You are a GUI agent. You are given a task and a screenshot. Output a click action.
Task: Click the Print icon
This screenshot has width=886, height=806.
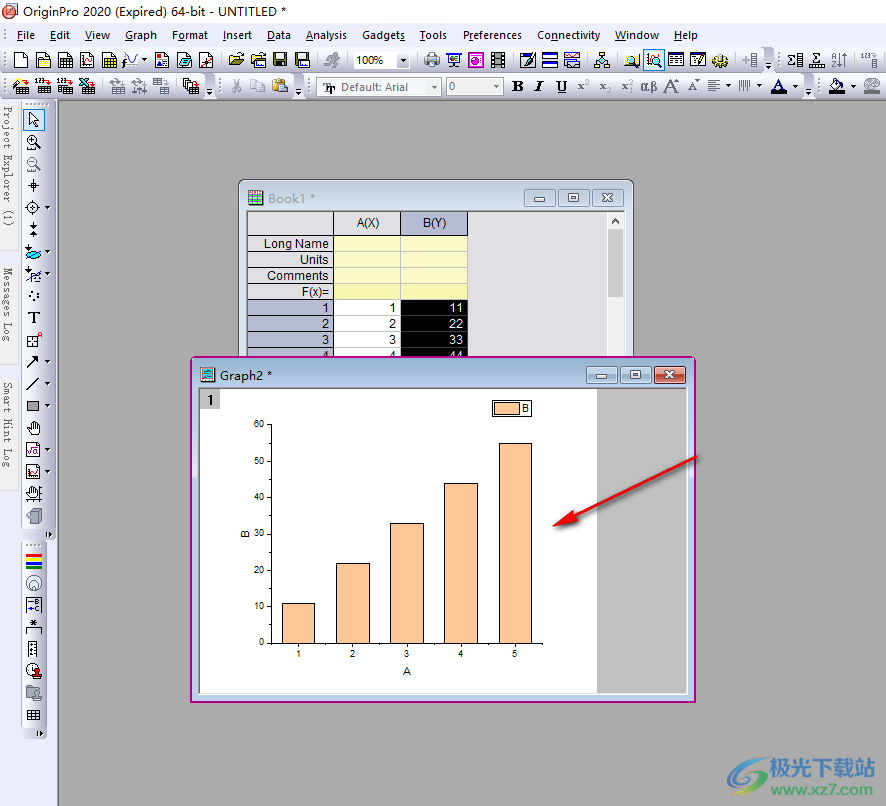point(432,60)
